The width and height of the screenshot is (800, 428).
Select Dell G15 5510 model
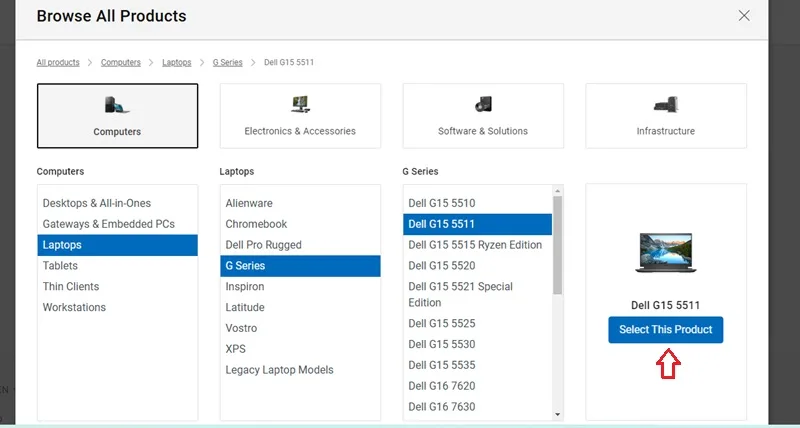click(478, 203)
